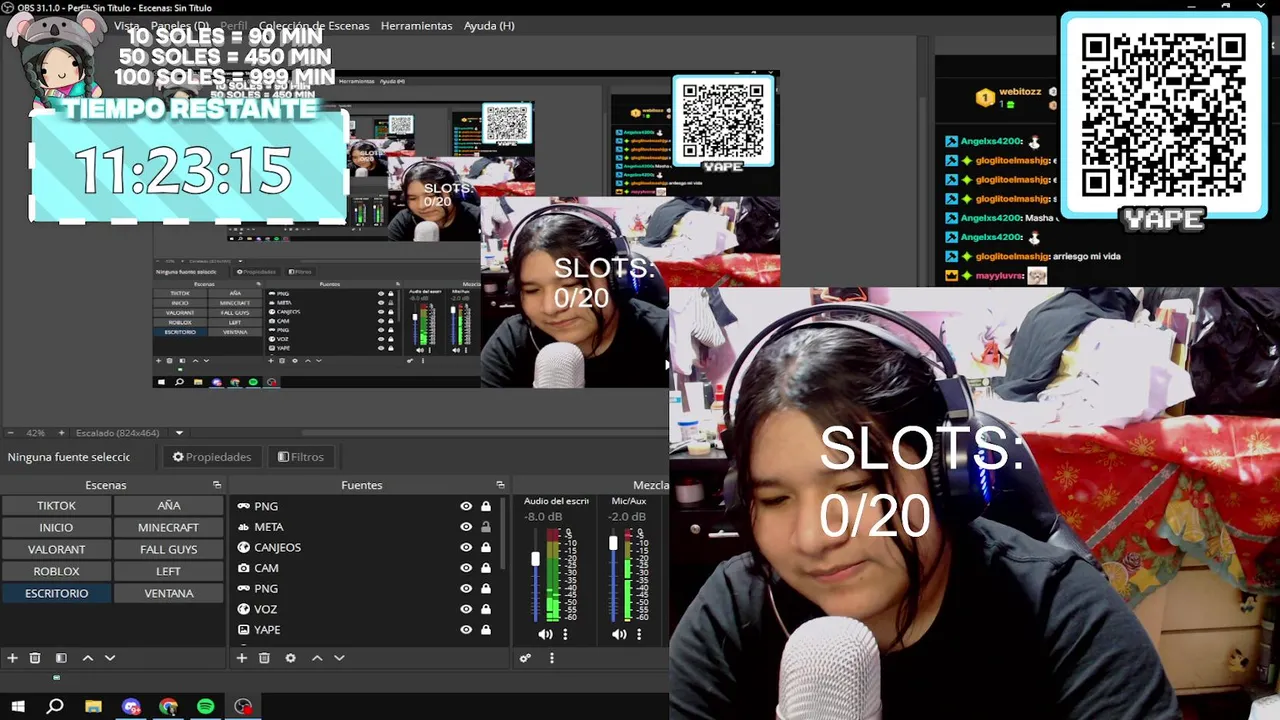Switch to the MINECRAFT scene
This screenshot has height=720, width=1280.
[x=168, y=527]
